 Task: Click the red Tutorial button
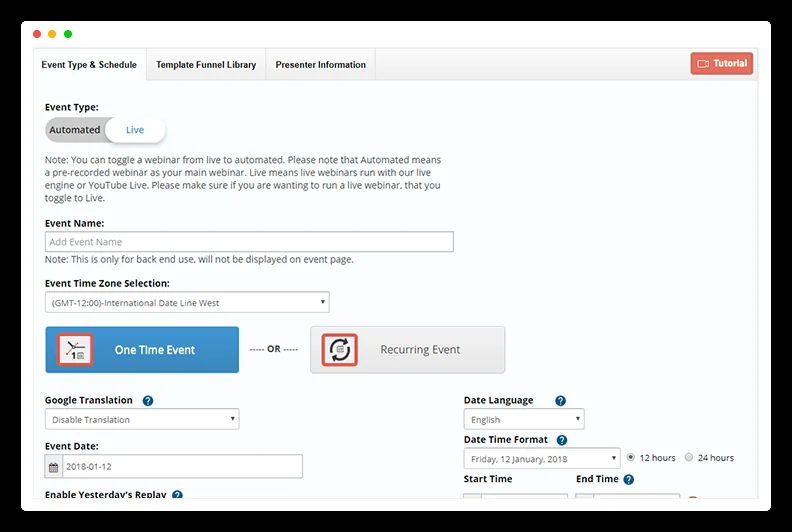click(x=722, y=64)
